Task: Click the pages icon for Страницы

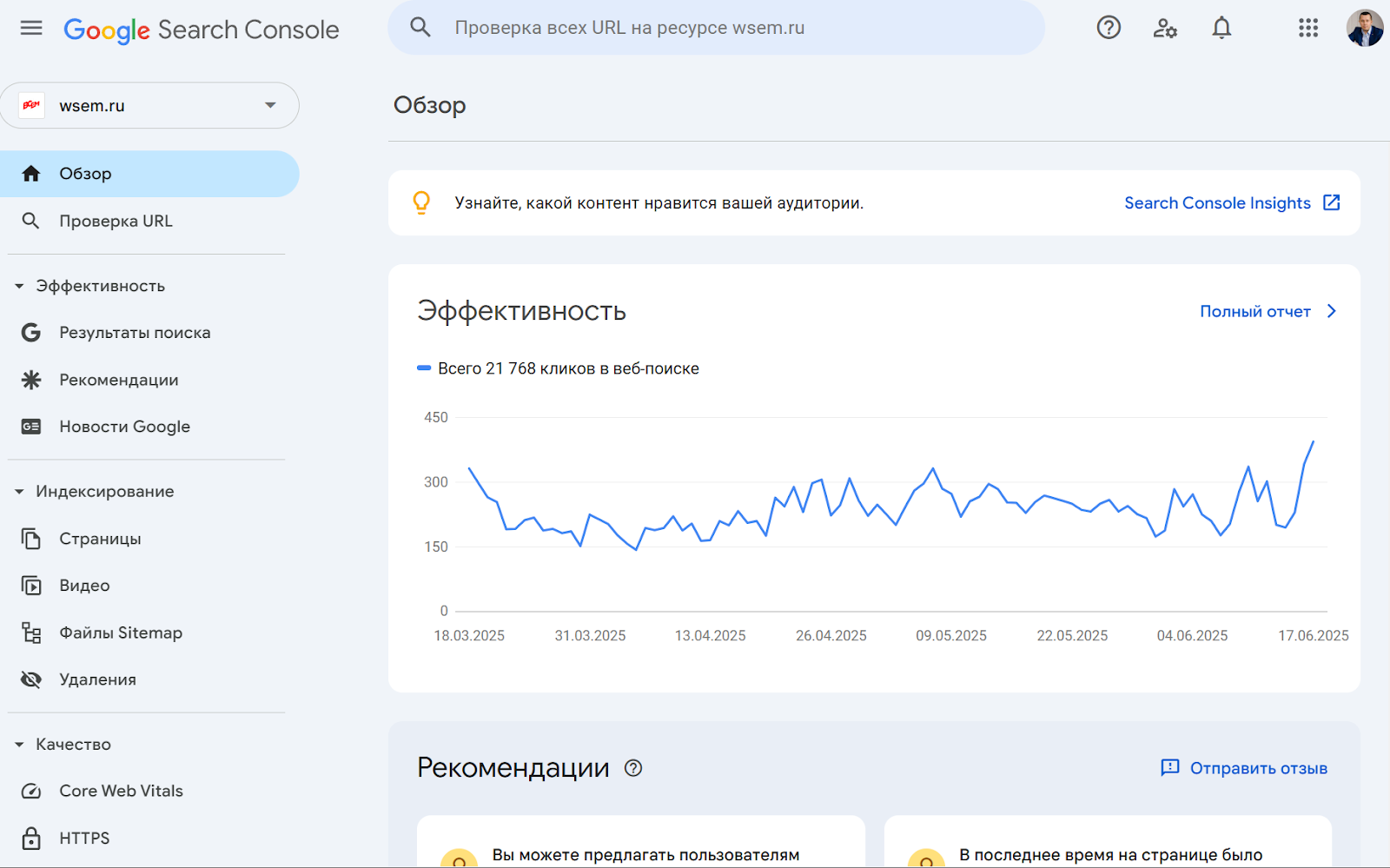Action: point(31,539)
